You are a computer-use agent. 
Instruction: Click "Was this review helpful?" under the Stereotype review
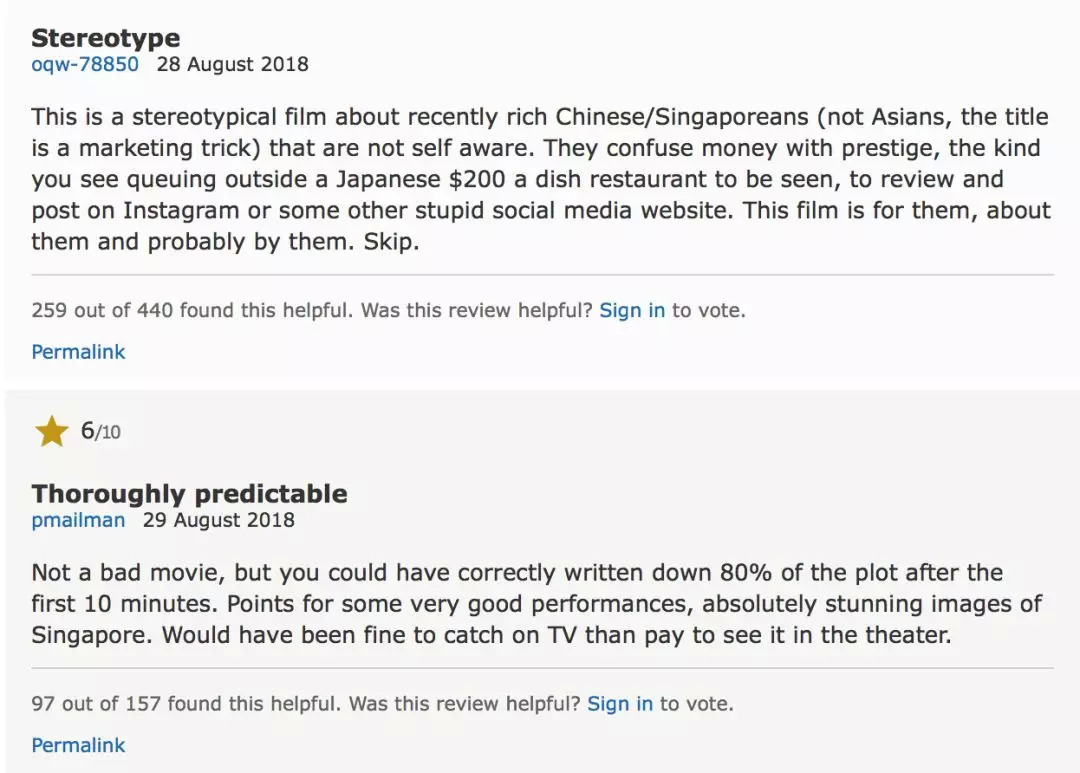(x=477, y=310)
